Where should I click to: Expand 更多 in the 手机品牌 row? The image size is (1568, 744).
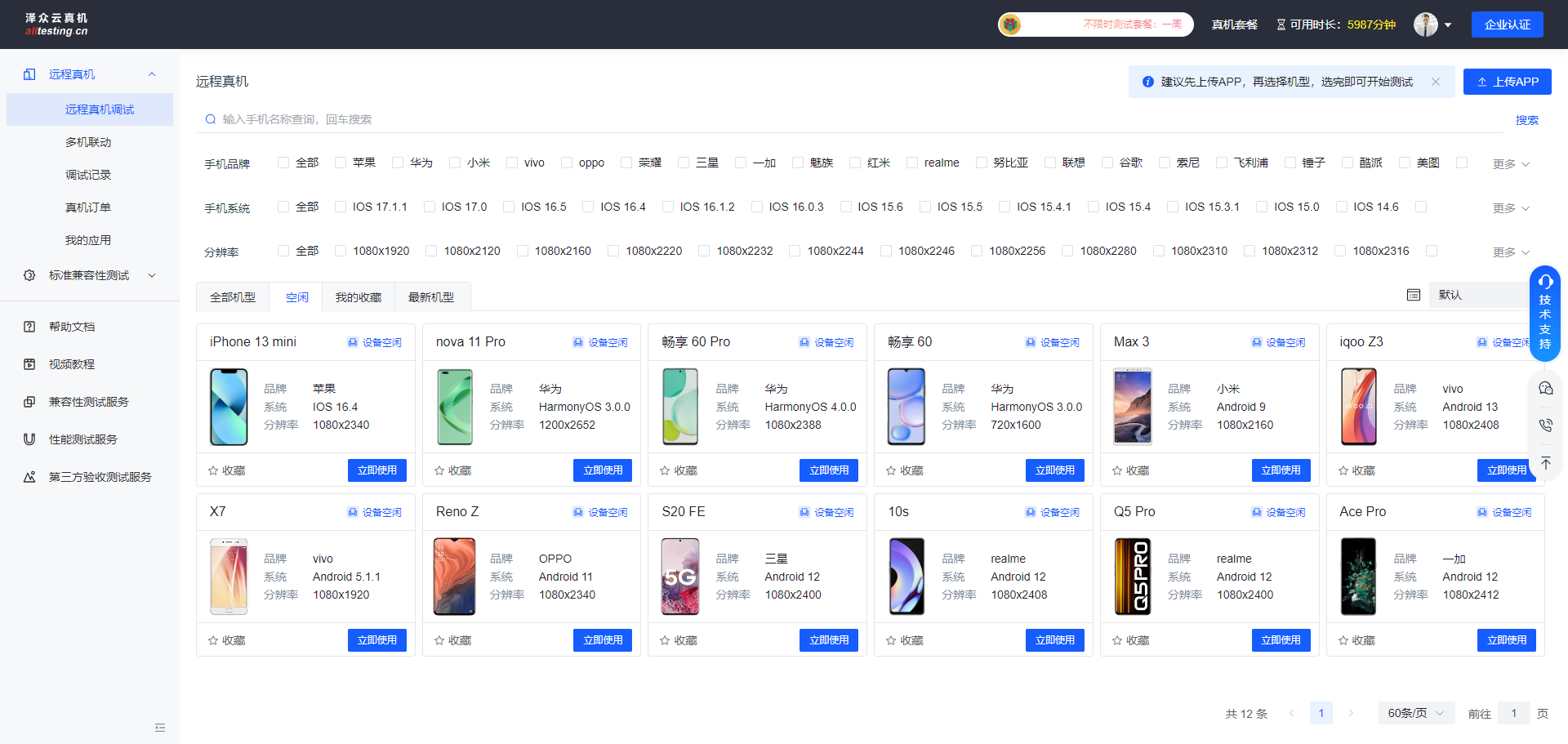coord(1511,164)
